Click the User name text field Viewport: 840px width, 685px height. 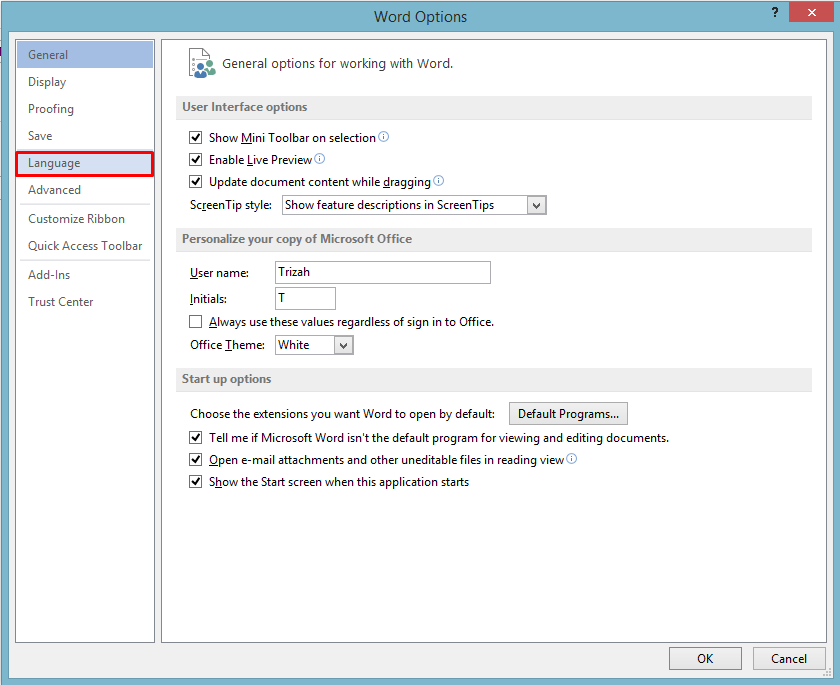tap(382, 272)
